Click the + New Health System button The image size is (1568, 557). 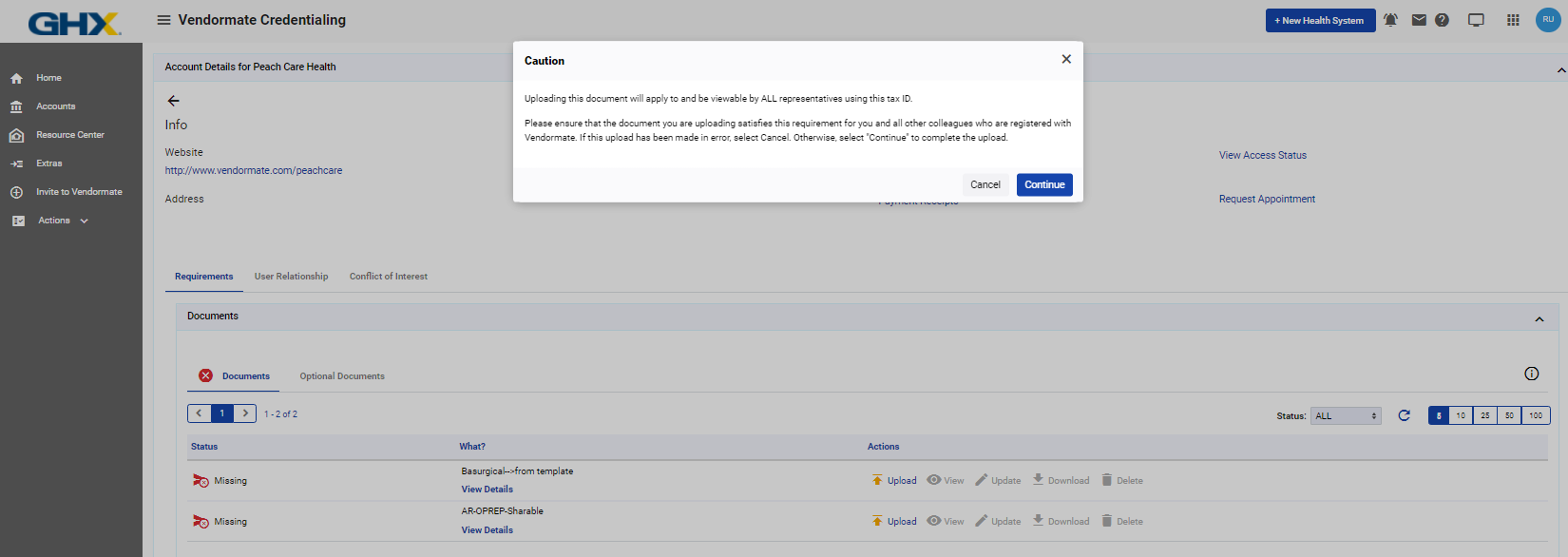coord(1320,20)
